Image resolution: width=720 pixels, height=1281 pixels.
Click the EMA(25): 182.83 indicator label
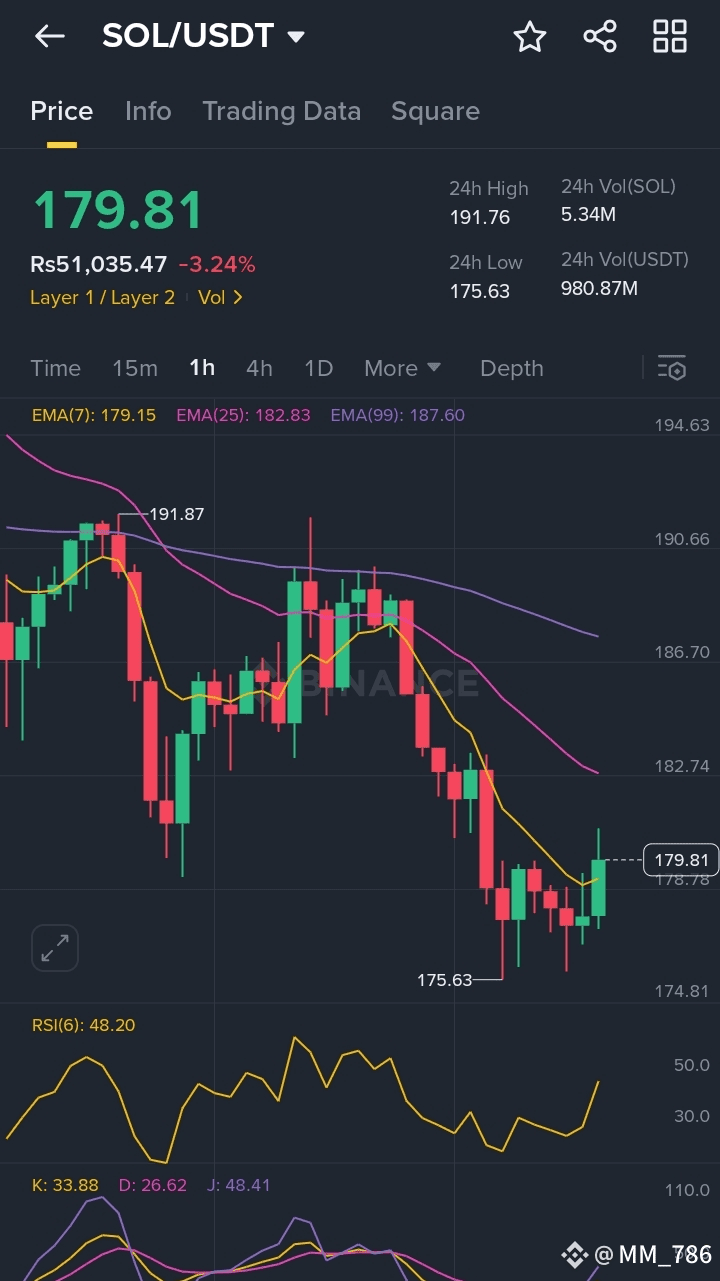(x=243, y=415)
